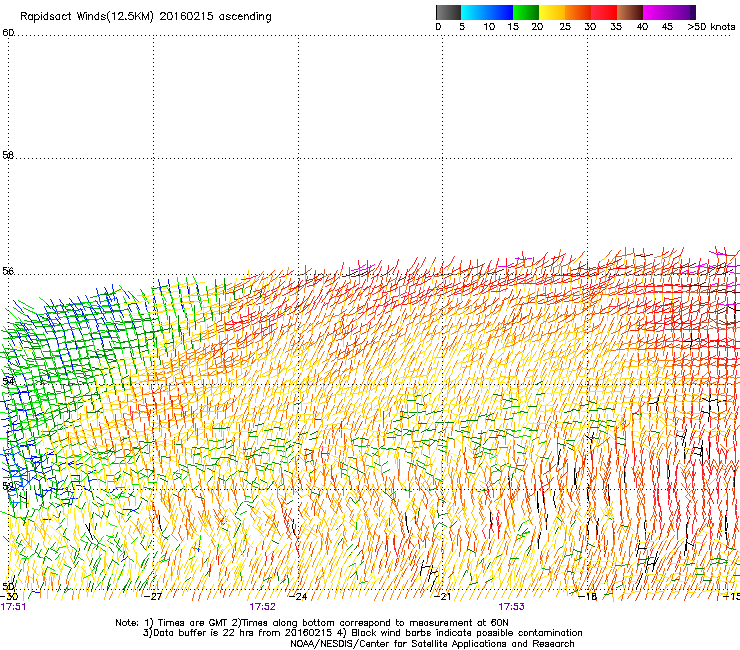Click the latitude '58' axis label

tap(8, 155)
